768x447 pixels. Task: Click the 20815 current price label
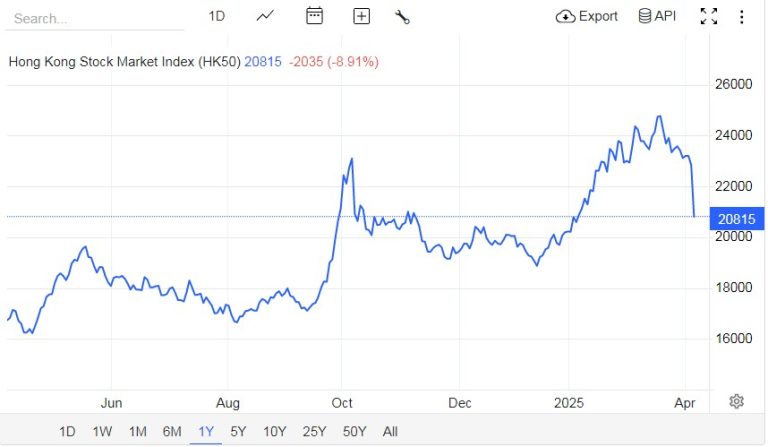(737, 218)
